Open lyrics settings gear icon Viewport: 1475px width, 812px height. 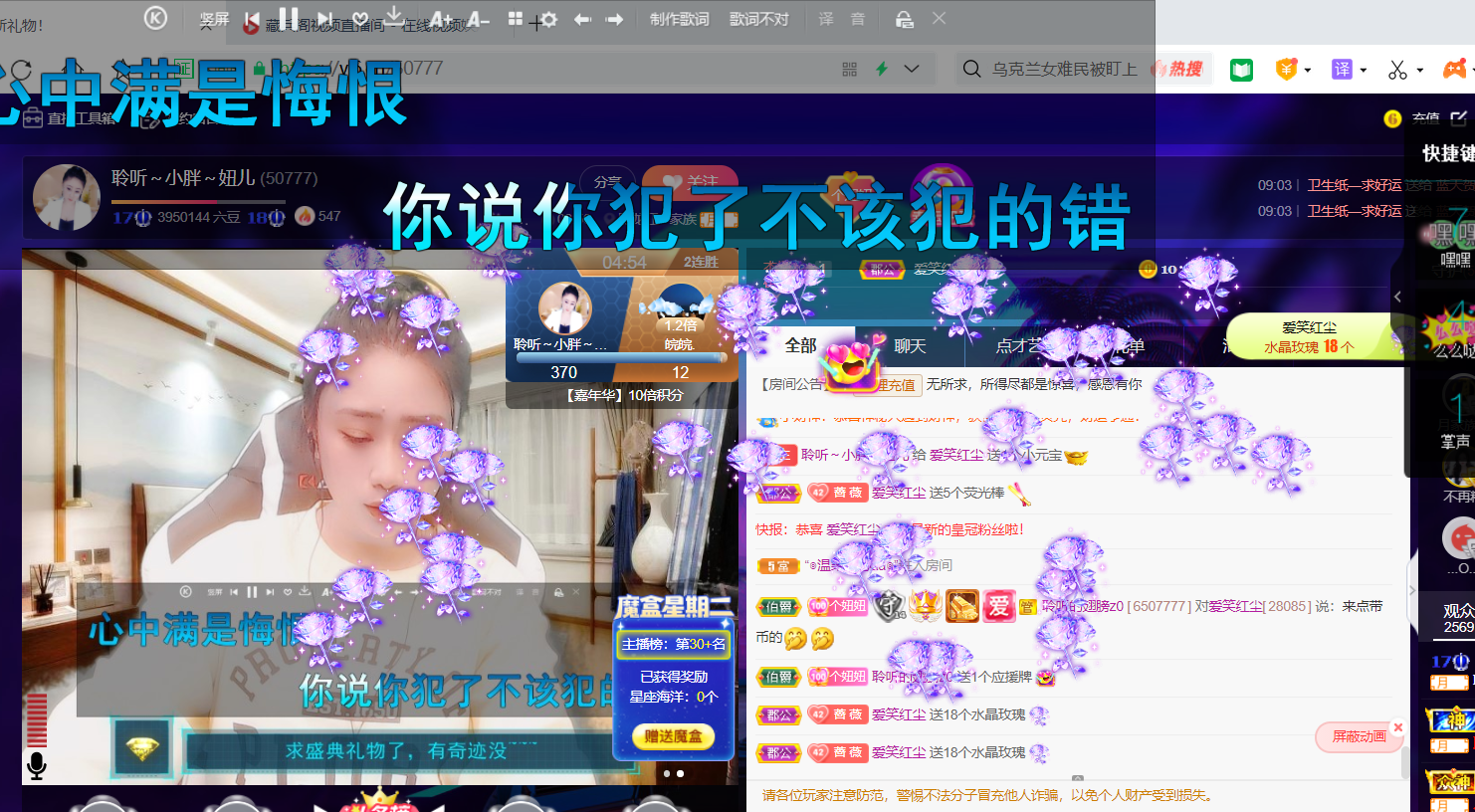[548, 19]
